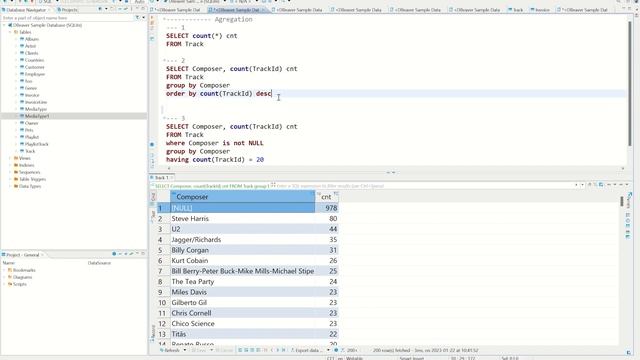
Task: Expand the Data Types node
Action: point(10,186)
